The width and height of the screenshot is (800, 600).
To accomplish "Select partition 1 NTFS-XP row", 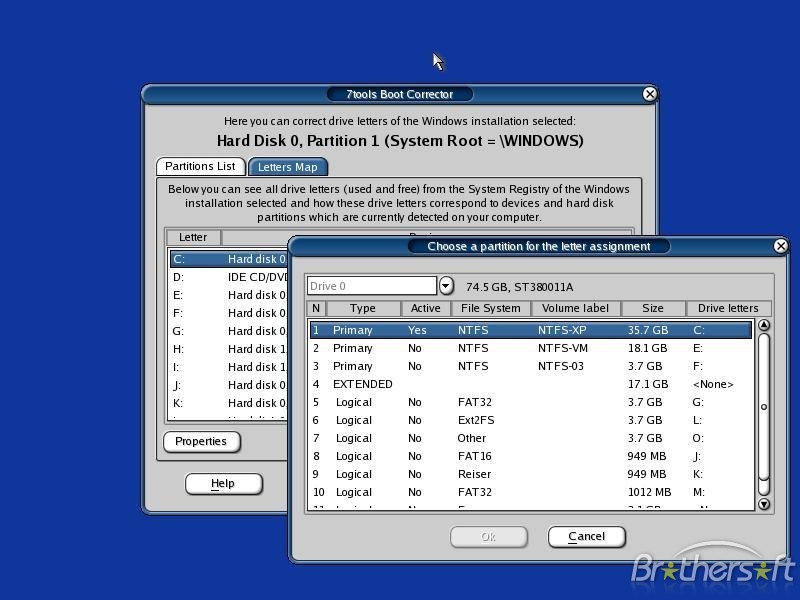I will coord(531,330).
